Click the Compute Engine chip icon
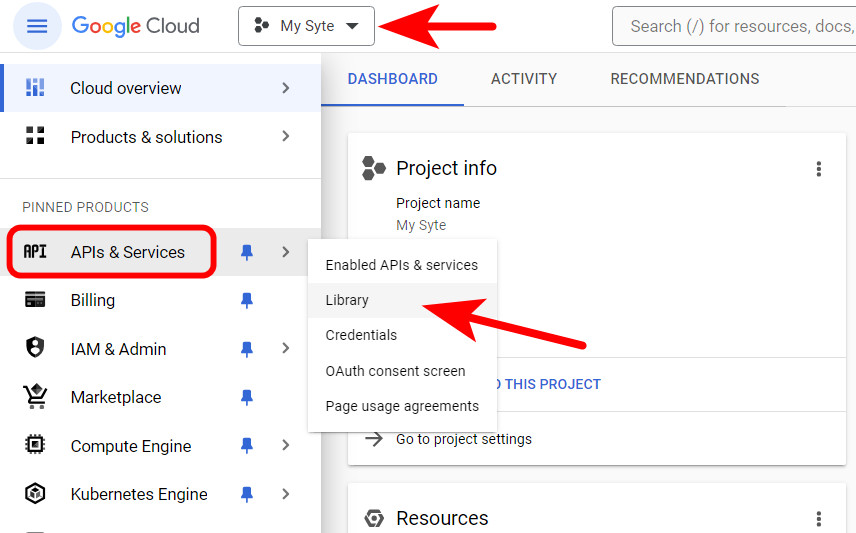Screen dimensions: 856x533 35,445
